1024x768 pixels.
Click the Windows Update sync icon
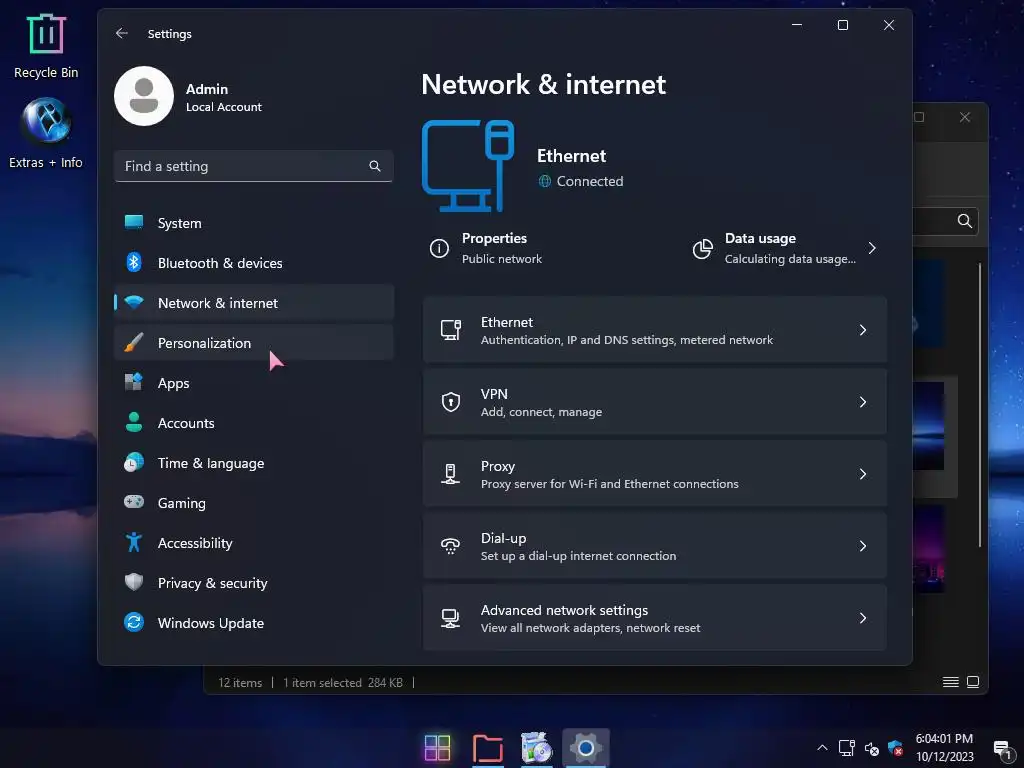pyautogui.click(x=134, y=622)
